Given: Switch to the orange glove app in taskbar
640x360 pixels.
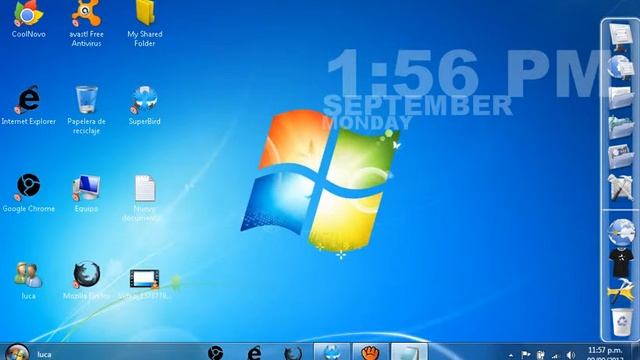Looking at the screenshot, I should [370, 352].
